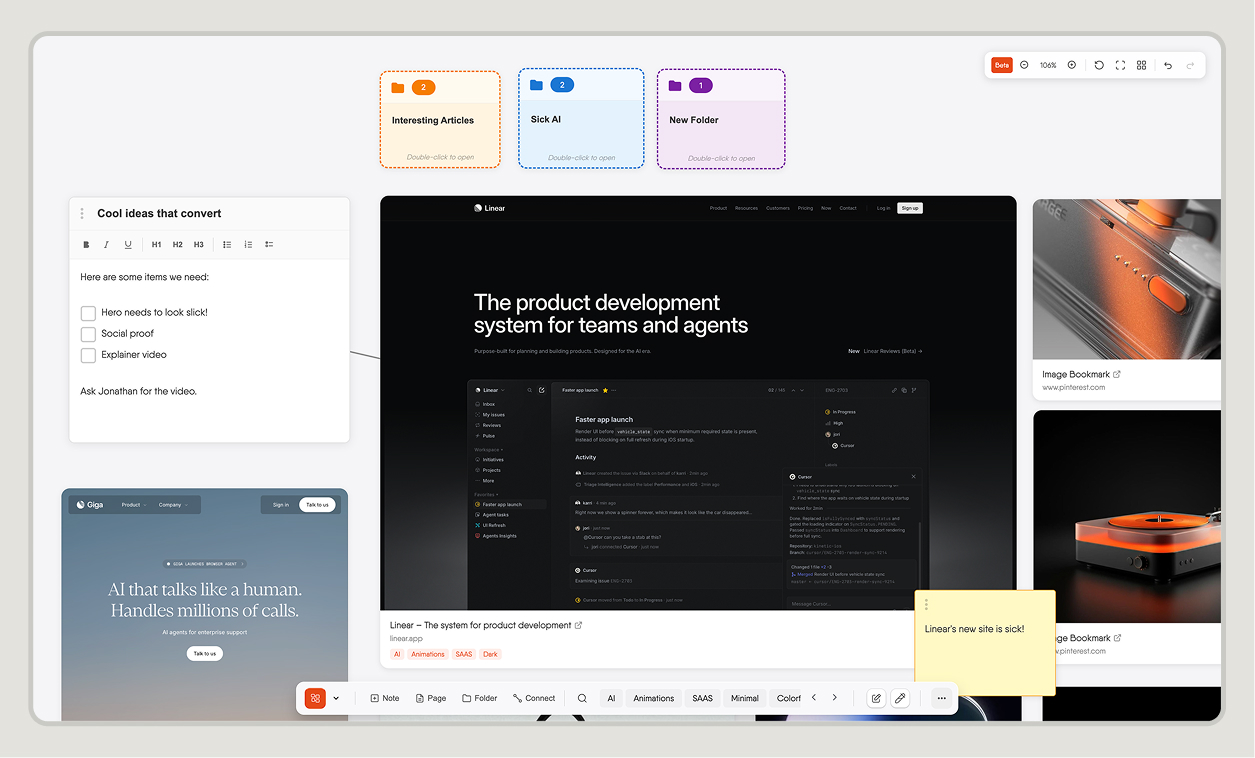The width and height of the screenshot is (1255, 758).
Task: Click the SAAS tag on Linear bookmark
Action: [x=464, y=654]
